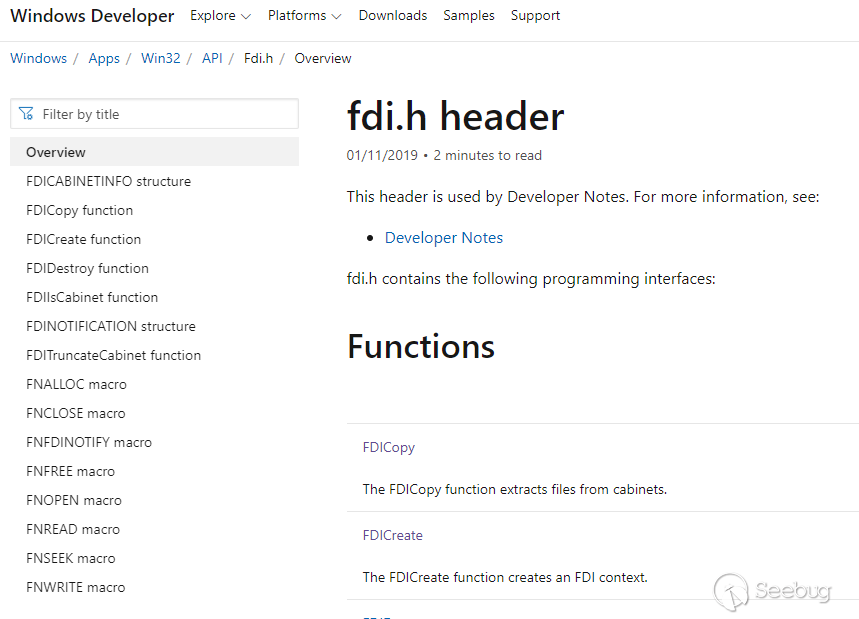Type in the Filter by title box
This screenshot has height=619, width=859.
pyautogui.click(x=165, y=114)
